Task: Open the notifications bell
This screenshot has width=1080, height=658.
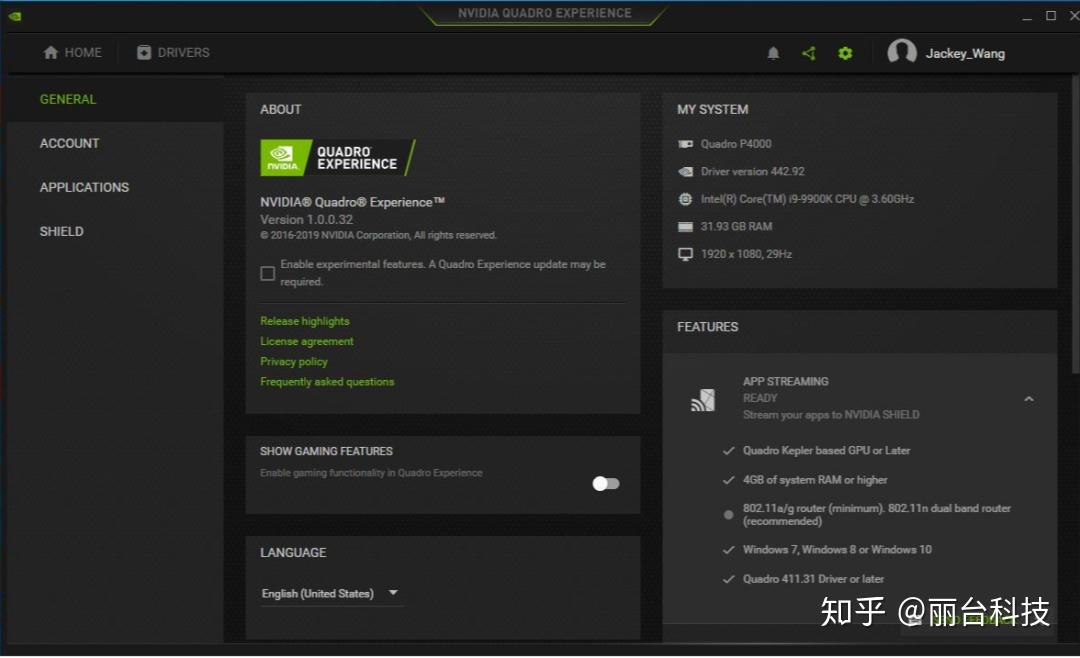Action: (x=773, y=53)
